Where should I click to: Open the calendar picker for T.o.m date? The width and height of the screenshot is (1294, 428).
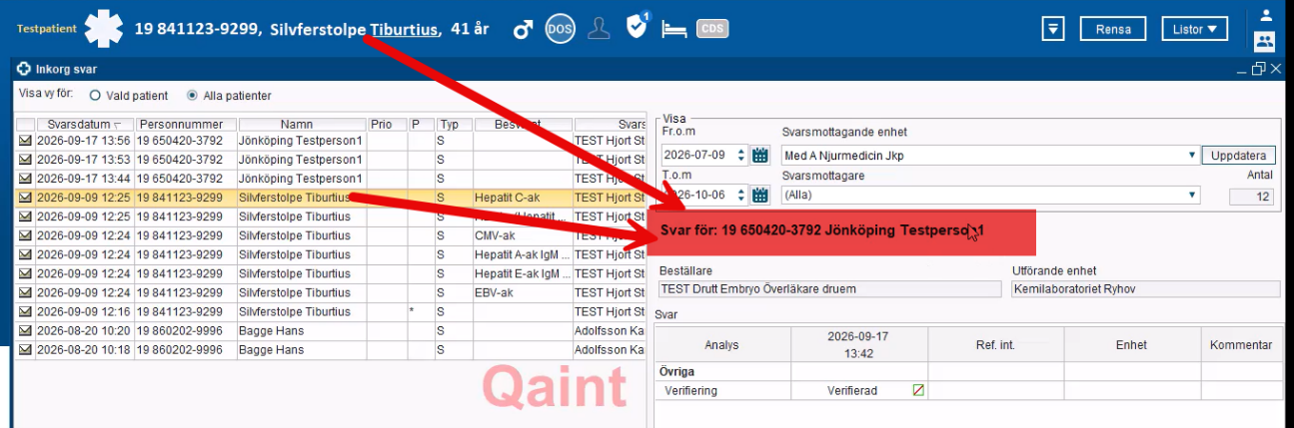(760, 195)
